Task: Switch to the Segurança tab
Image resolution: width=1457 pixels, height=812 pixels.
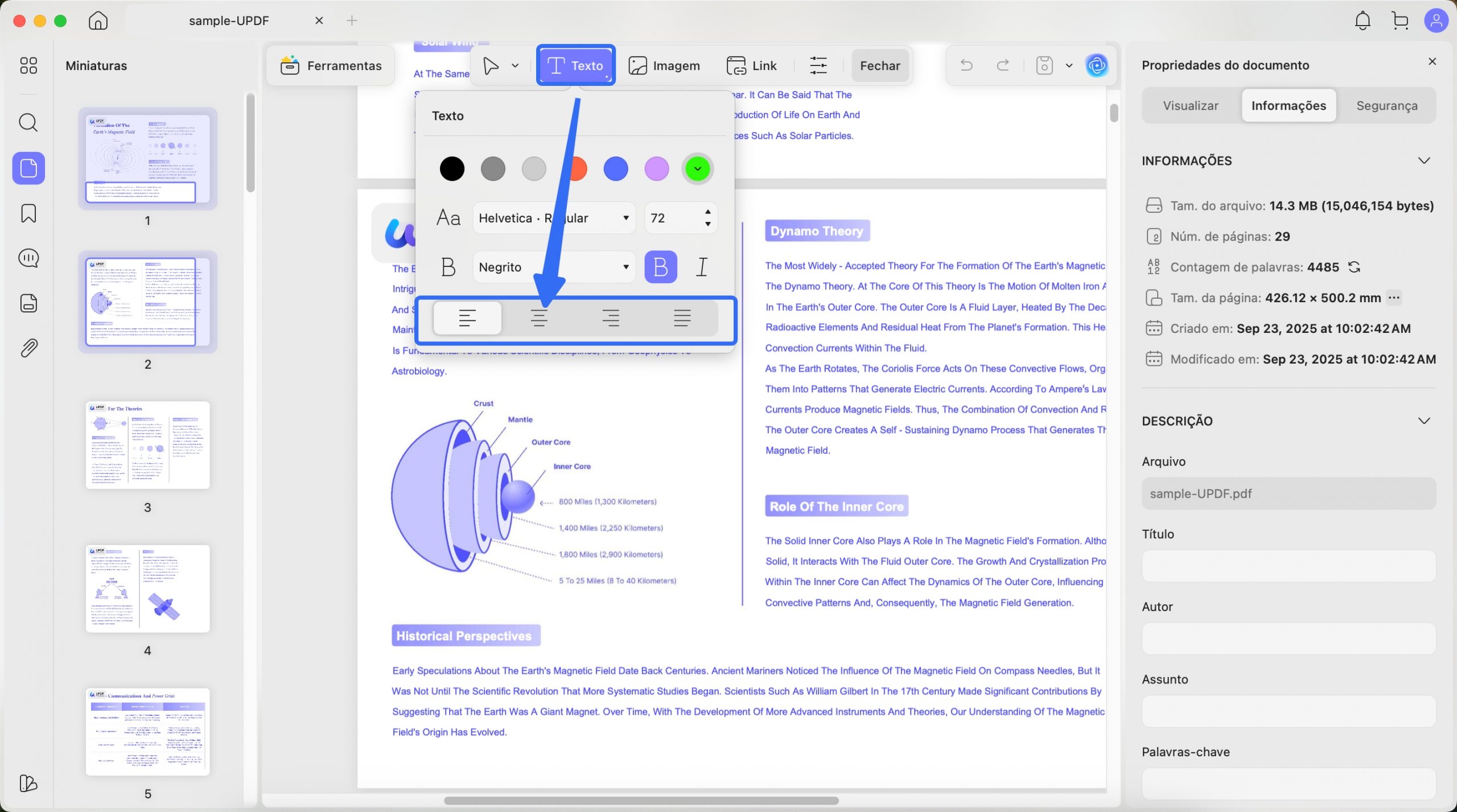Action: coord(1386,106)
